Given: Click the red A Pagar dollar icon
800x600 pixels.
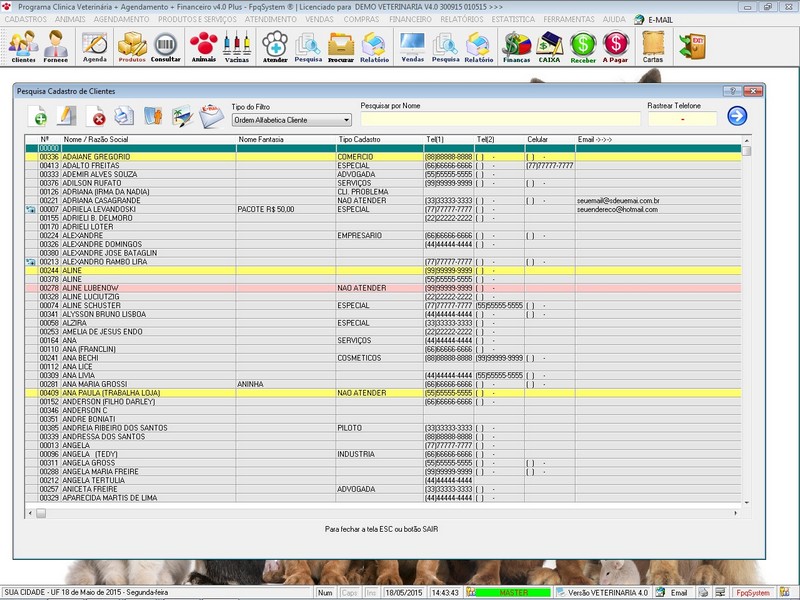Looking at the screenshot, I should pyautogui.click(x=616, y=46).
